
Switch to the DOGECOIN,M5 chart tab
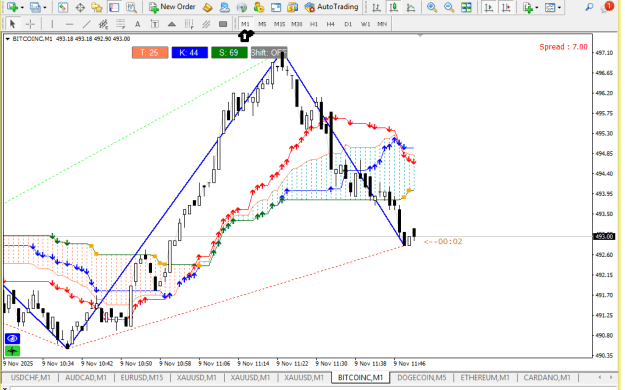[422, 377]
